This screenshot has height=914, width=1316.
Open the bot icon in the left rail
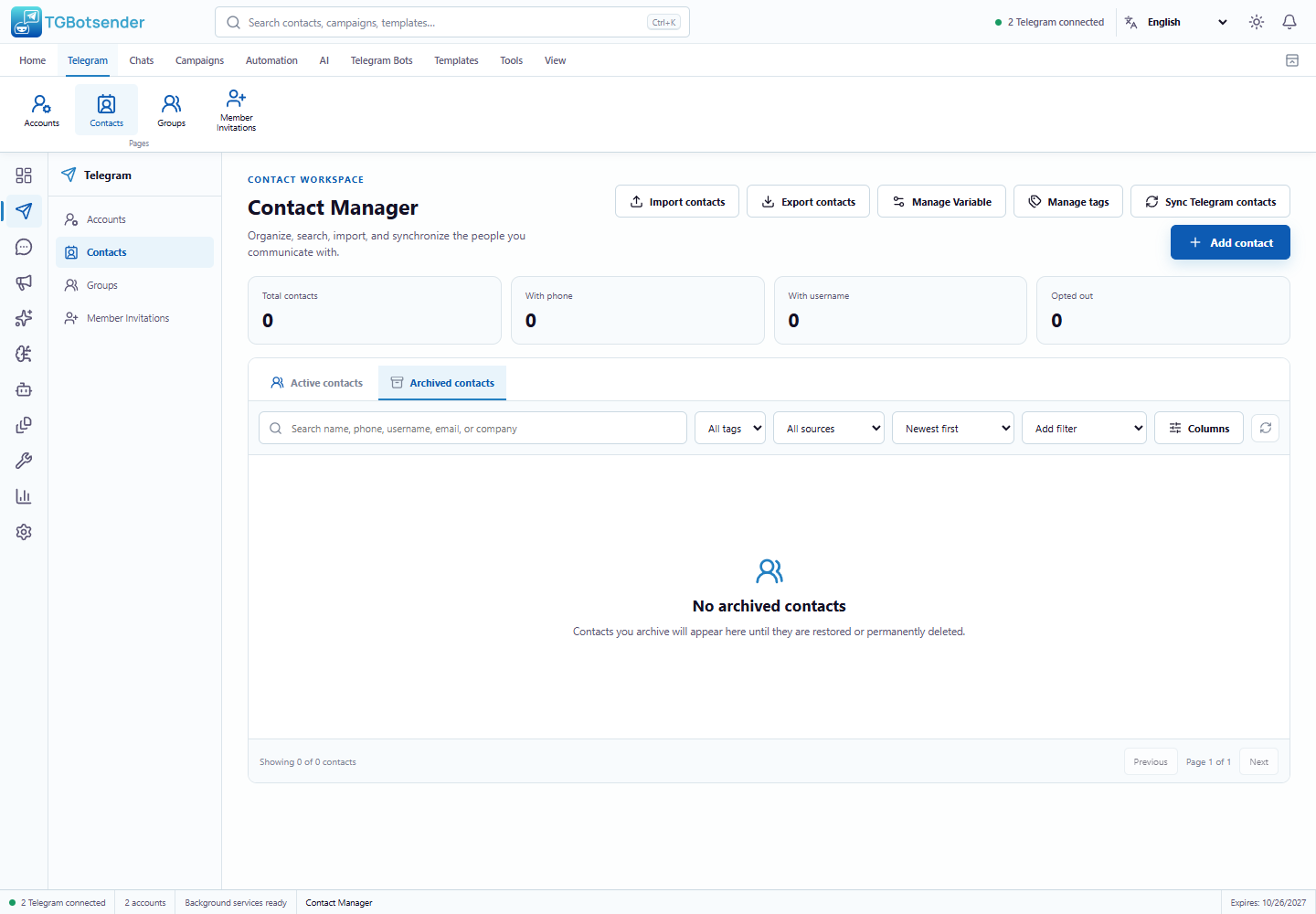pyautogui.click(x=24, y=389)
